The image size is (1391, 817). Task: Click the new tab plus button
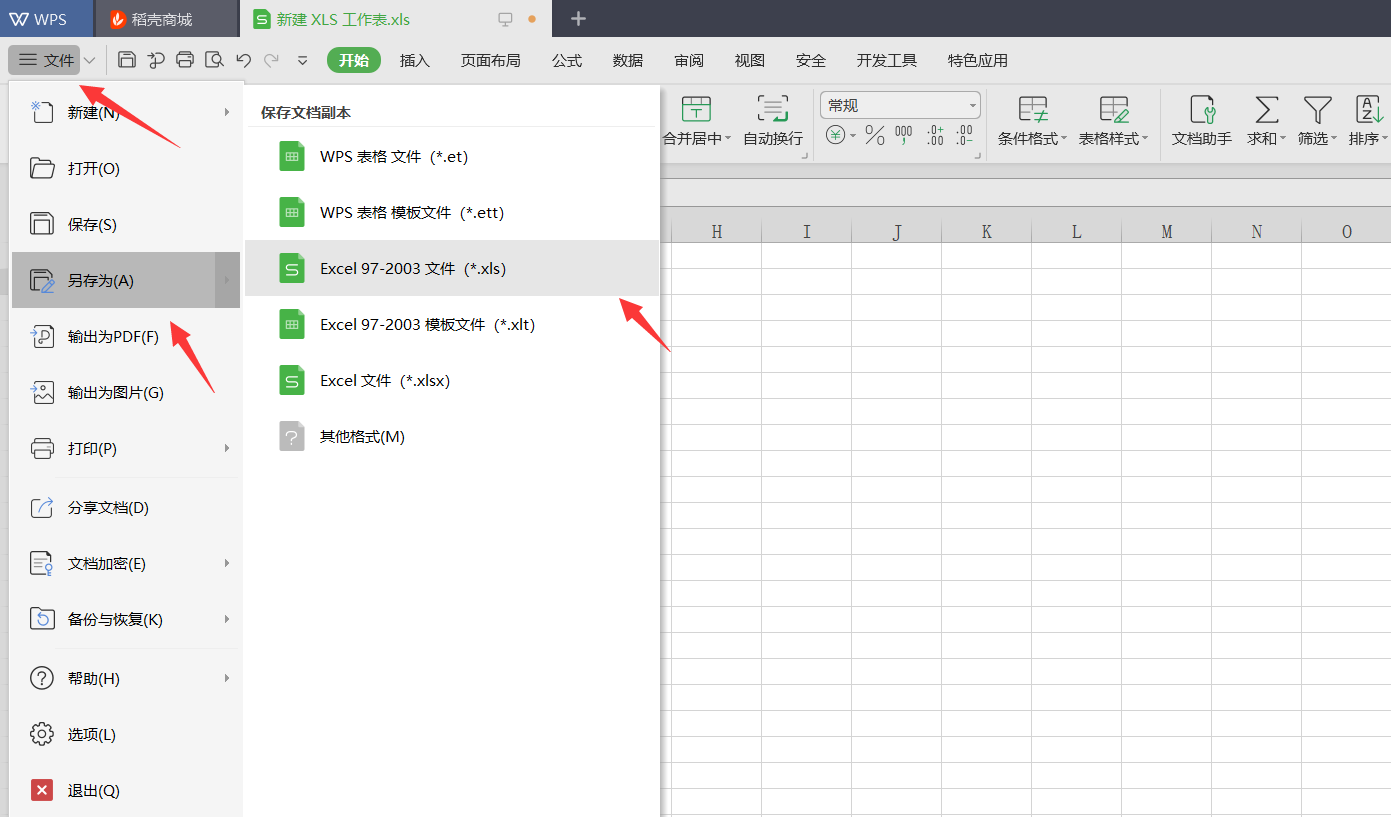point(578,19)
